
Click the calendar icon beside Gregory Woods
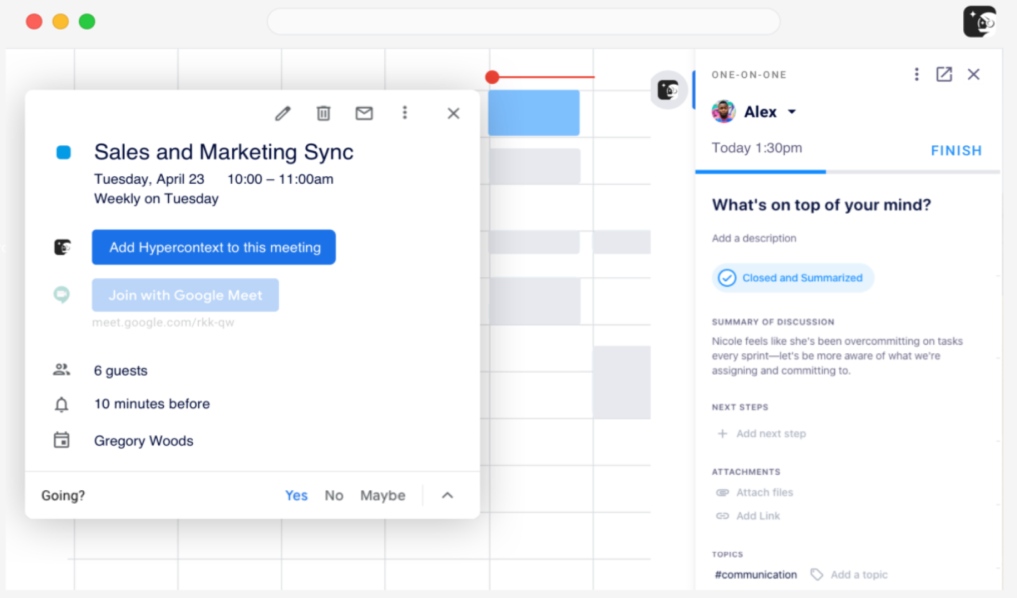[x=62, y=440]
